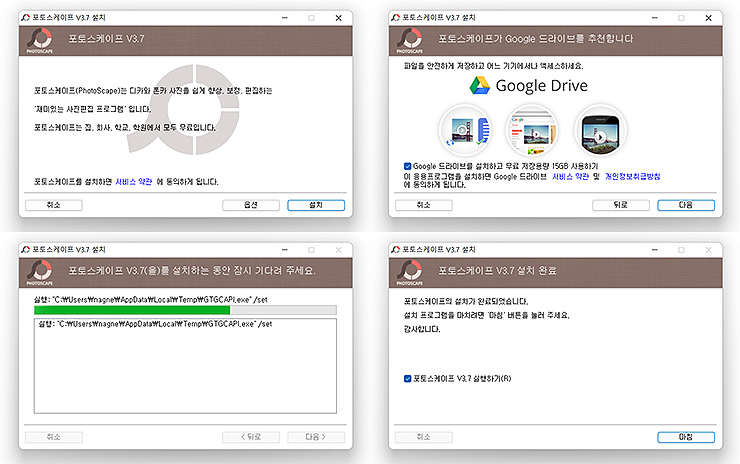Image resolution: width=740 pixels, height=464 pixels.
Task: Click the PhotoScape logo in the intro window header
Action: click(40, 41)
